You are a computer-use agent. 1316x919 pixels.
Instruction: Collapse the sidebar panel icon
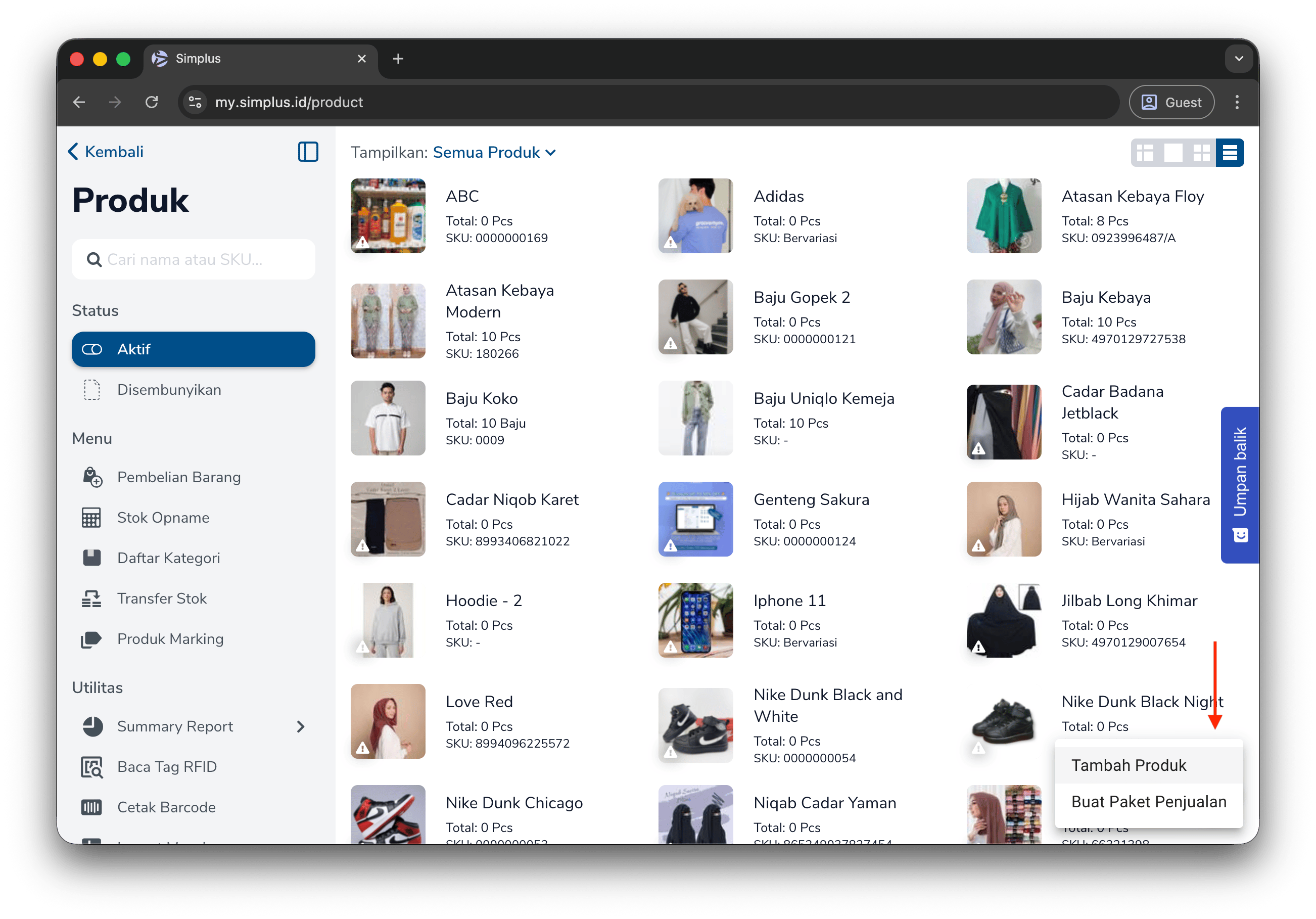pos(308,152)
